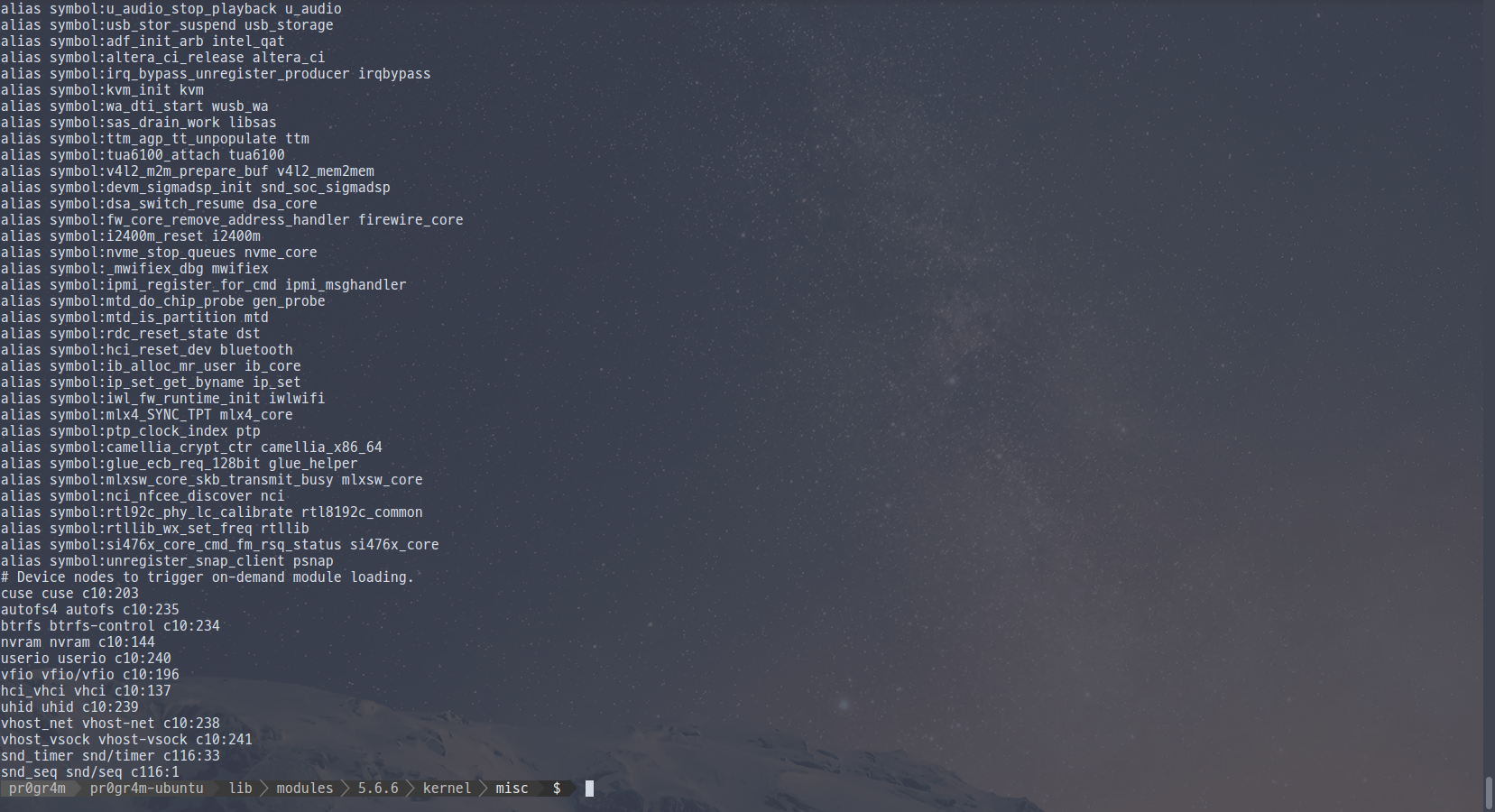Click the vhost_net vhost-net c10:238 line
Viewport: 1495px width, 812px height.
pyautogui.click(x=110, y=724)
